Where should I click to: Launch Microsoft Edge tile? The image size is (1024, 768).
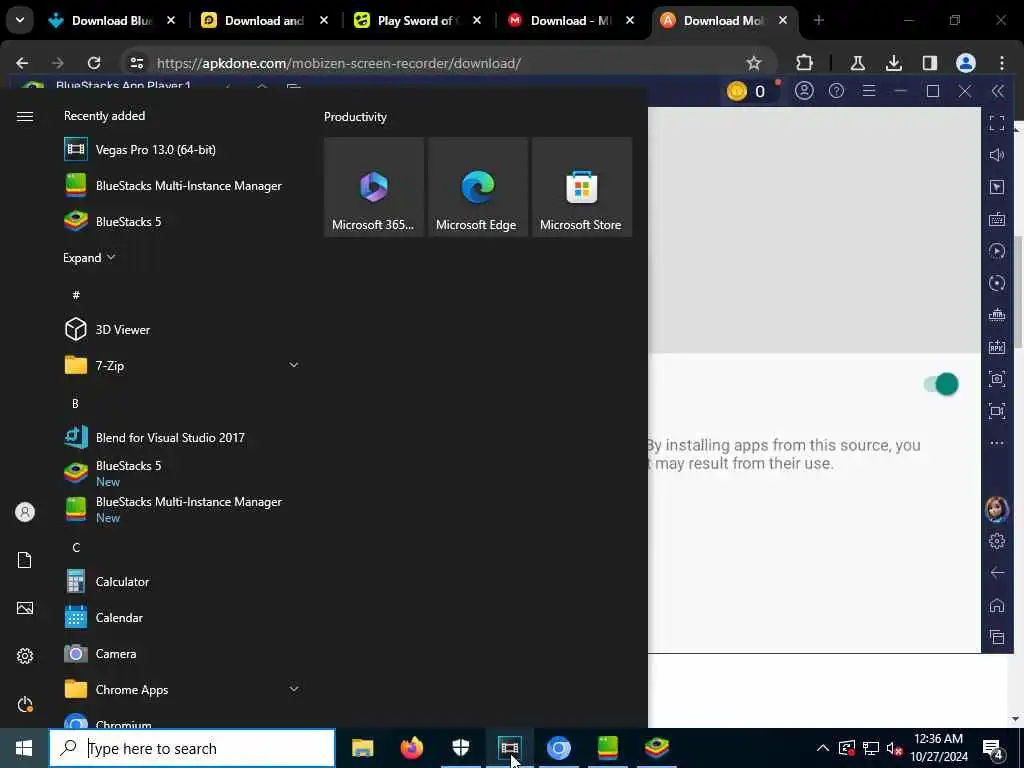477,187
